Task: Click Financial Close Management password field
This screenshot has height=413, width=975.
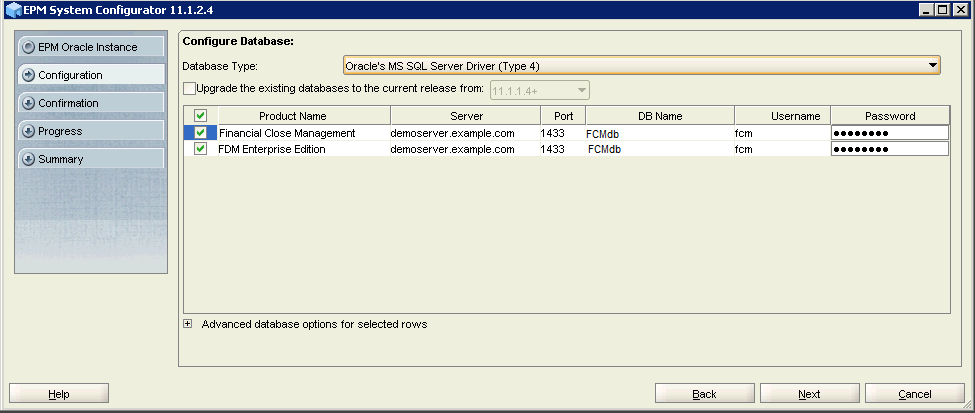Action: 889,133
